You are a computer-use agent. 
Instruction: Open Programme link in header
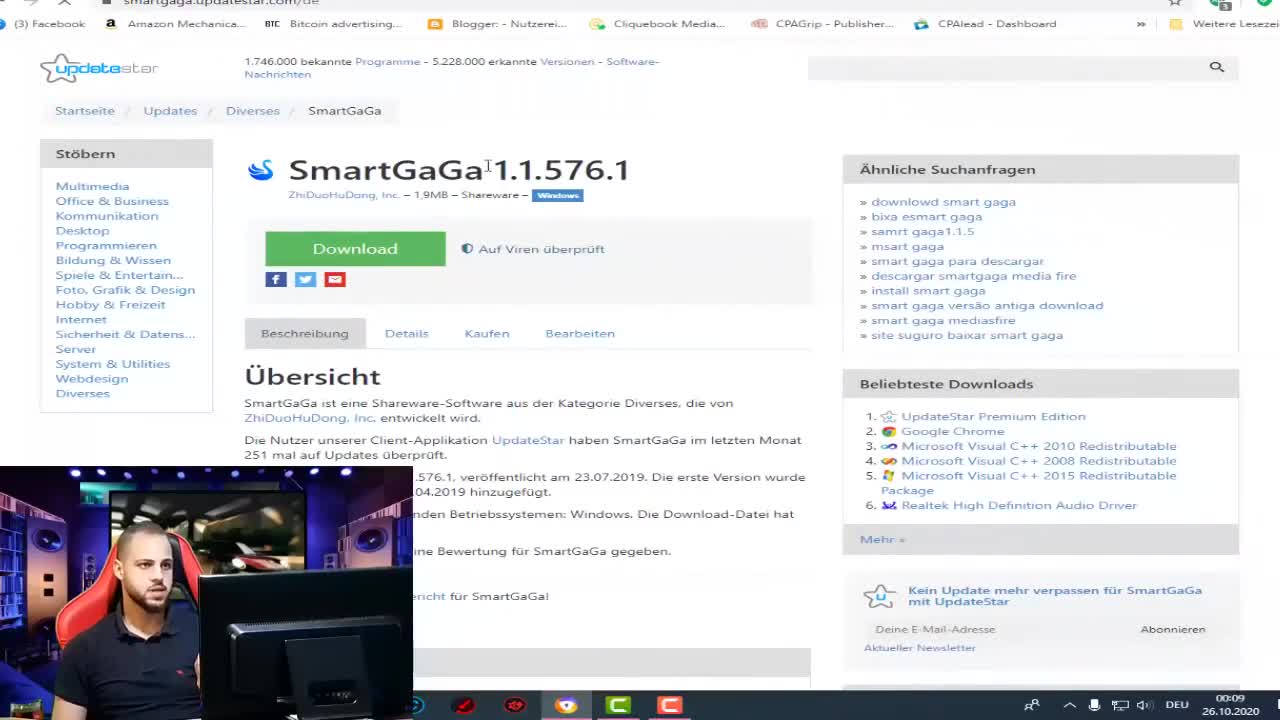388,62
